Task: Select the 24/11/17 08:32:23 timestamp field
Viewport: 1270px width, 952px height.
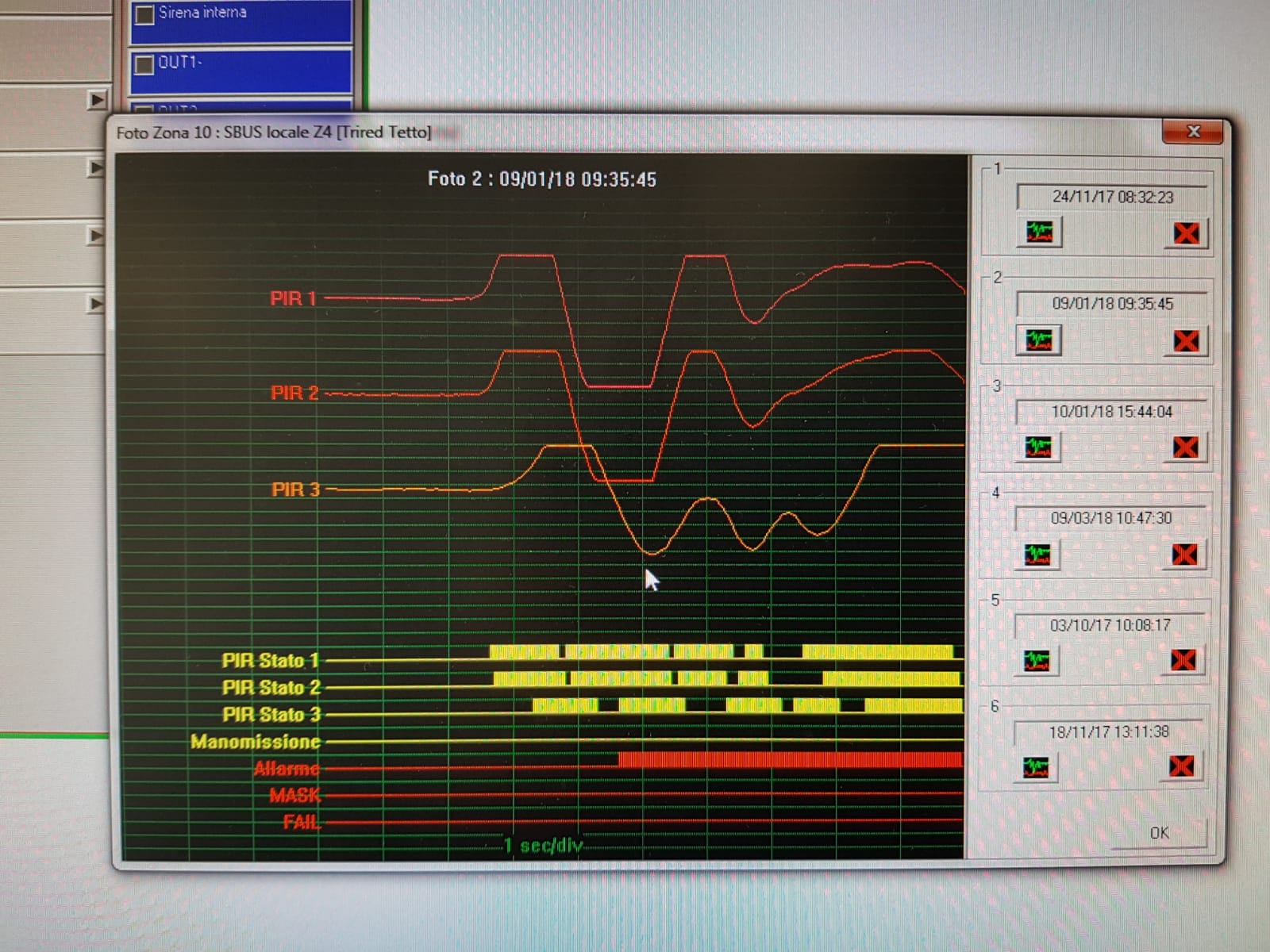Action: 1112,197
